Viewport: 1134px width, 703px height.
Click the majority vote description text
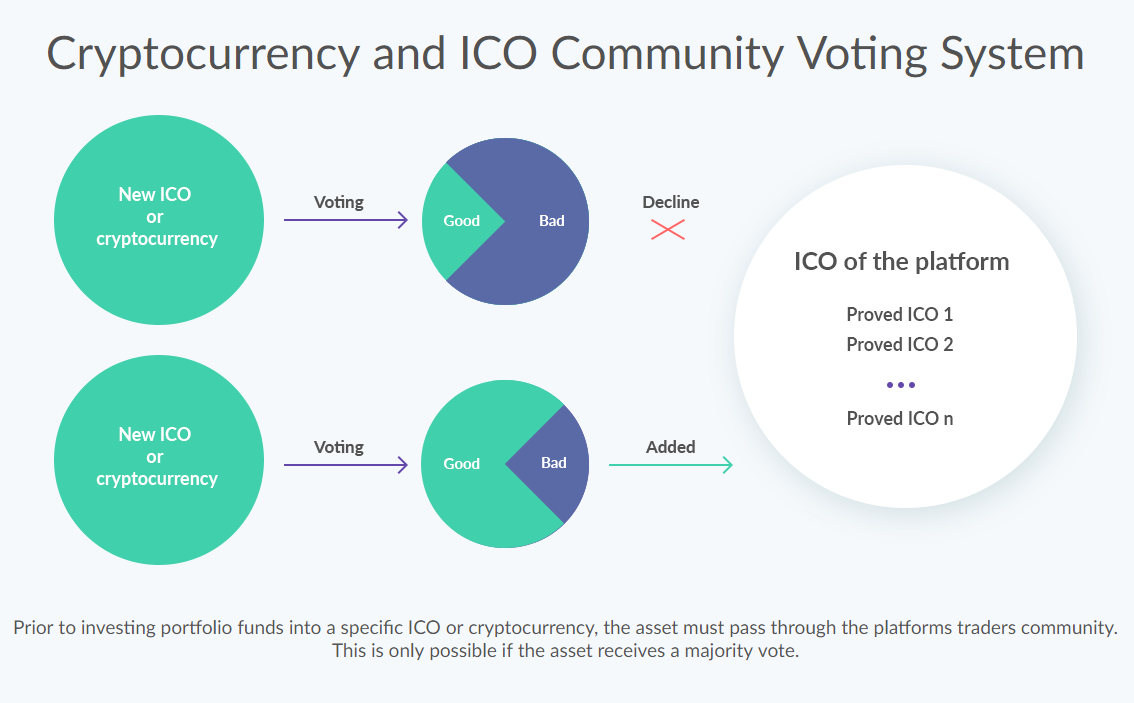566,651
